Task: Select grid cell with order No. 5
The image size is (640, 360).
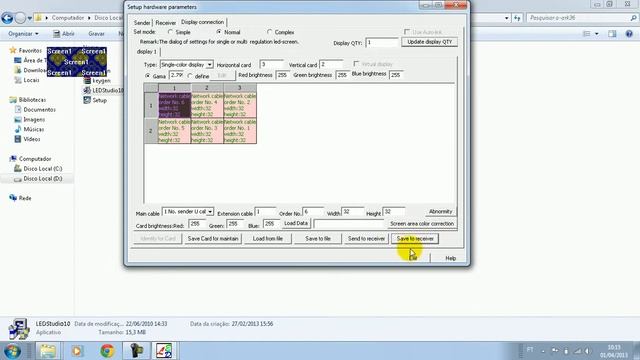Action: pyautogui.click(x=174, y=131)
